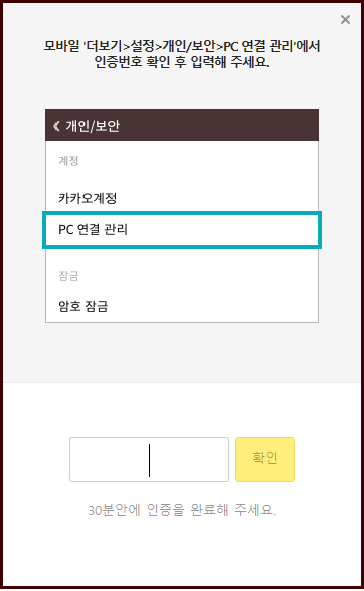Click the teal highlight border of PC 연결 관리
This screenshot has width=364, height=591.
pos(182,213)
